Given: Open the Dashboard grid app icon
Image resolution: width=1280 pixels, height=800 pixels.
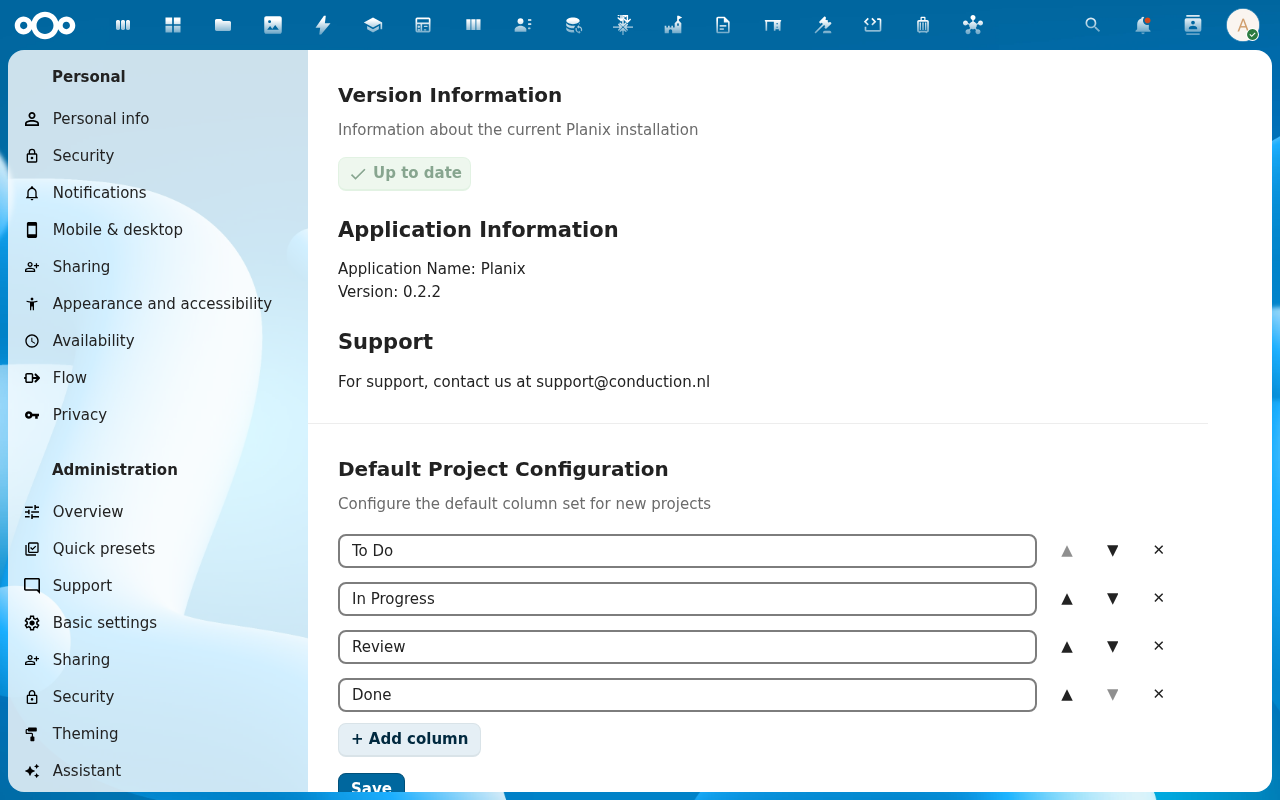Looking at the screenshot, I should 173,25.
